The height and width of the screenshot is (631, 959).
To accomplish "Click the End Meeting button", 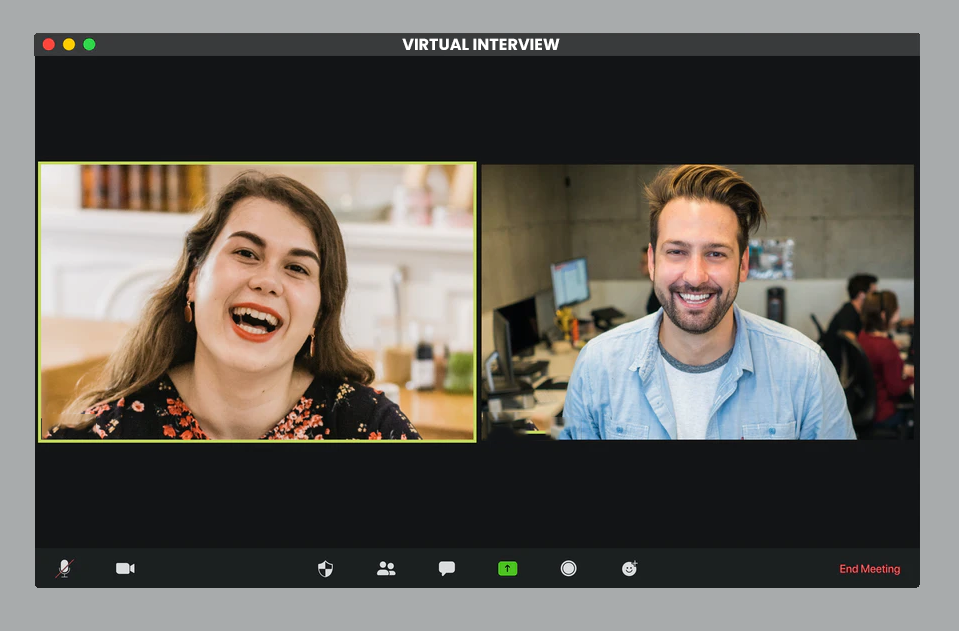I will coord(869,569).
